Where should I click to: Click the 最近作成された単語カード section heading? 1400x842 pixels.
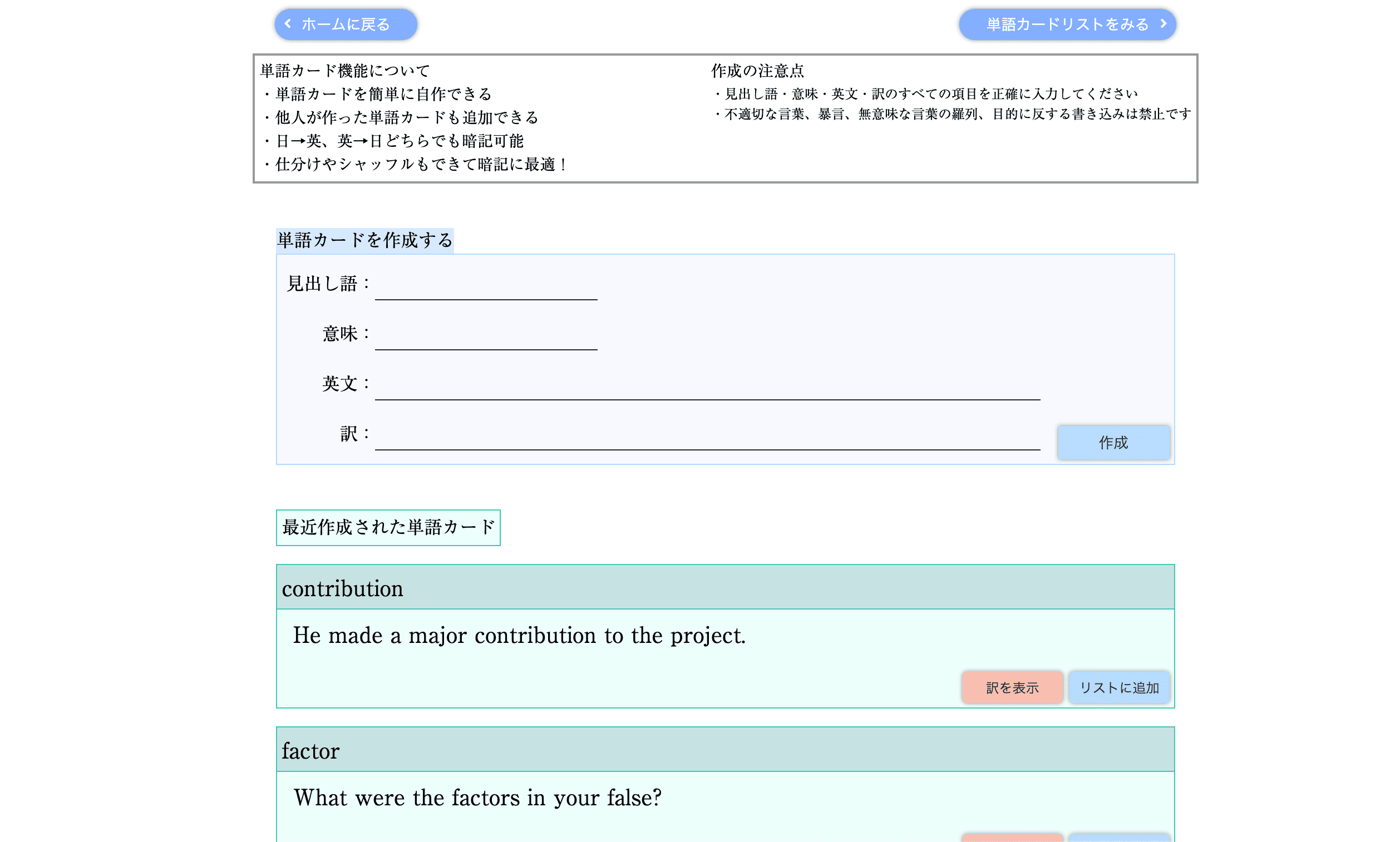(x=388, y=528)
